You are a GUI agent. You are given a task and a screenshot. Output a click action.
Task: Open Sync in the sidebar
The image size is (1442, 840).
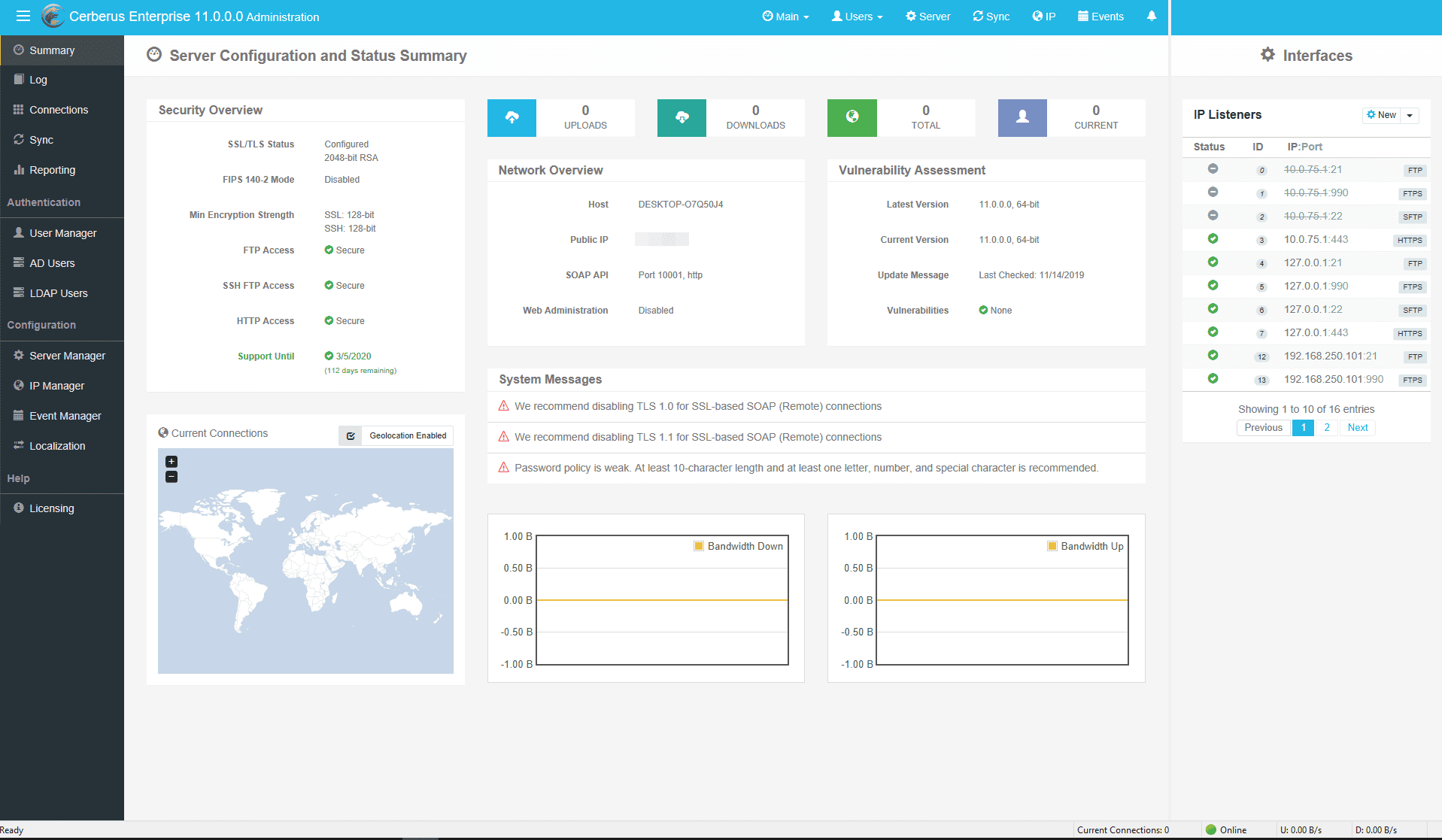(x=62, y=140)
